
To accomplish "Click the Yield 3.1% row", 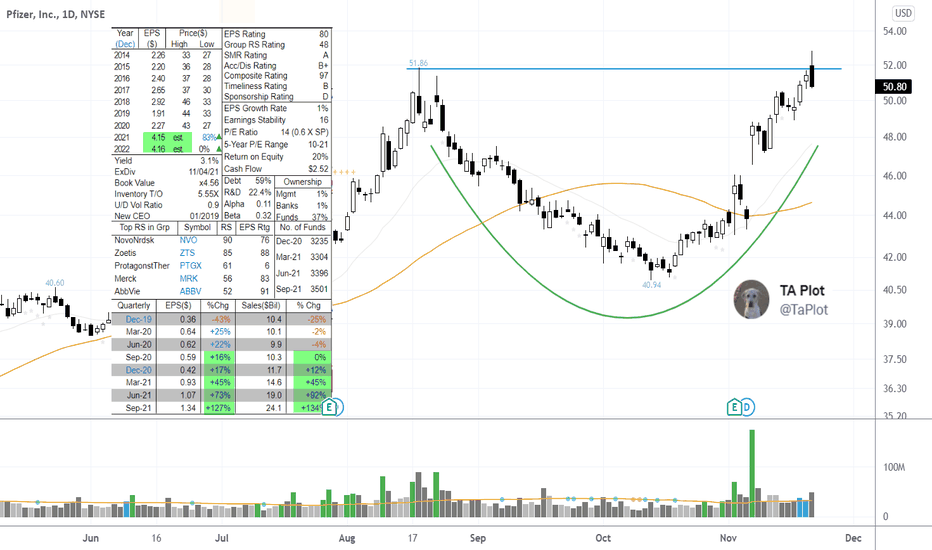I will pos(166,161).
